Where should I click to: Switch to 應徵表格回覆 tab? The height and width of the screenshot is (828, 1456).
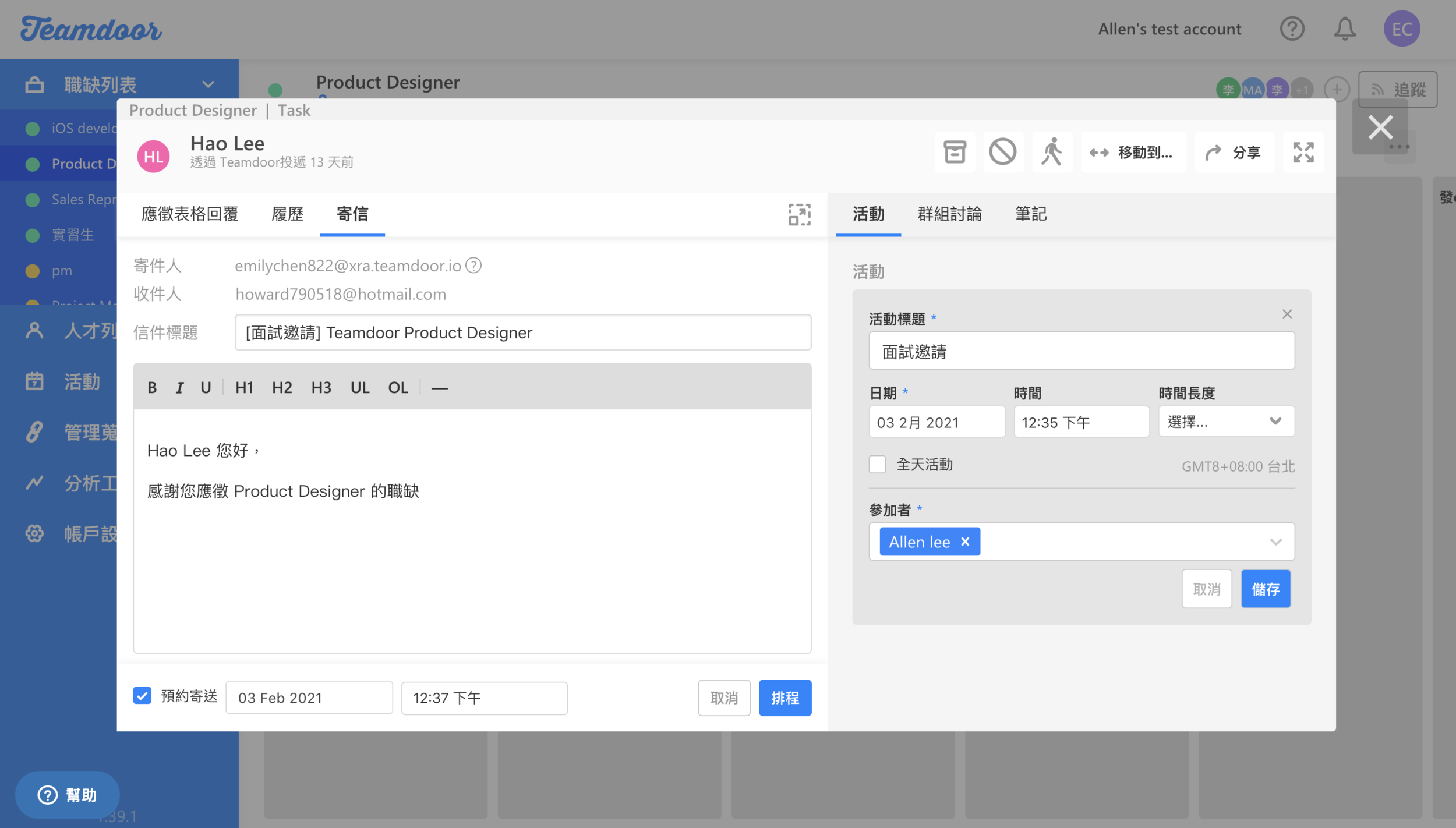point(190,214)
